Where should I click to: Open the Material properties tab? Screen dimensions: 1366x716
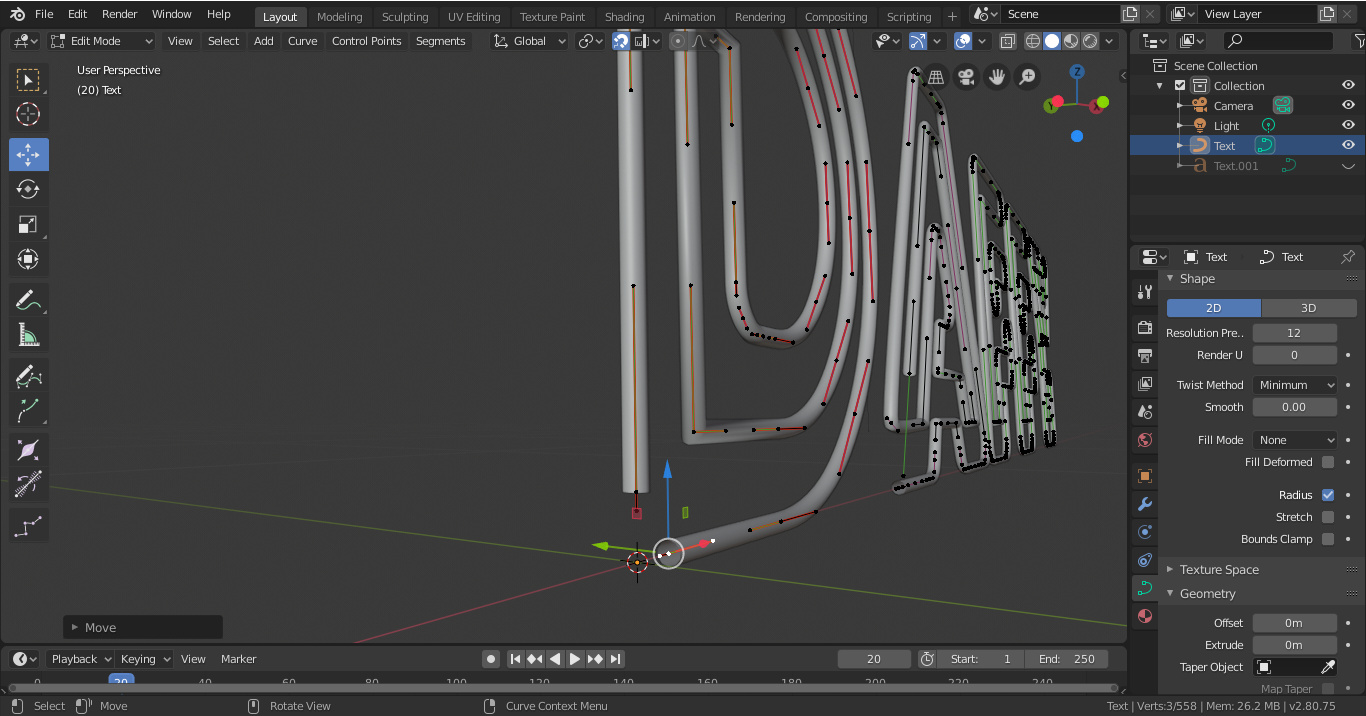click(x=1145, y=616)
